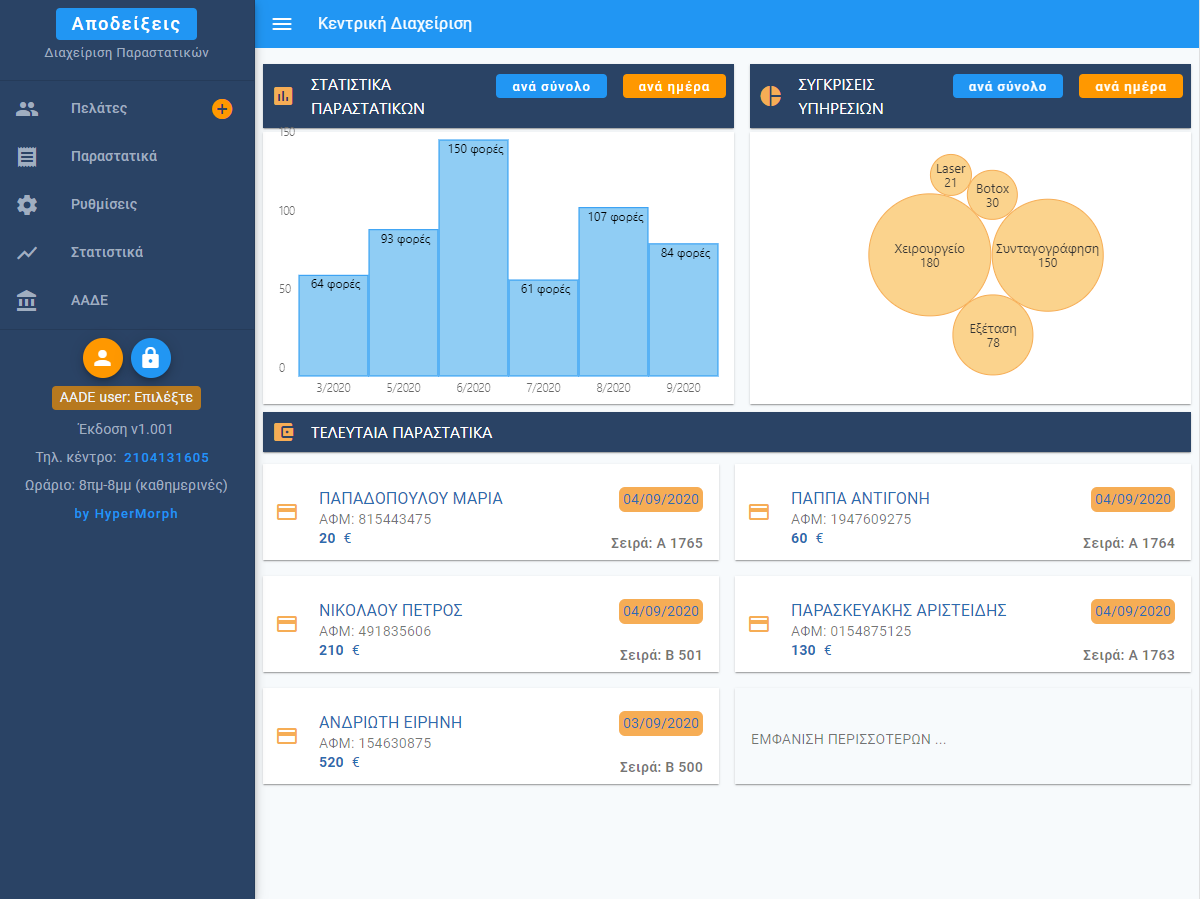Click the orange add customer plus icon
The height and width of the screenshot is (899, 1200).
(x=222, y=109)
